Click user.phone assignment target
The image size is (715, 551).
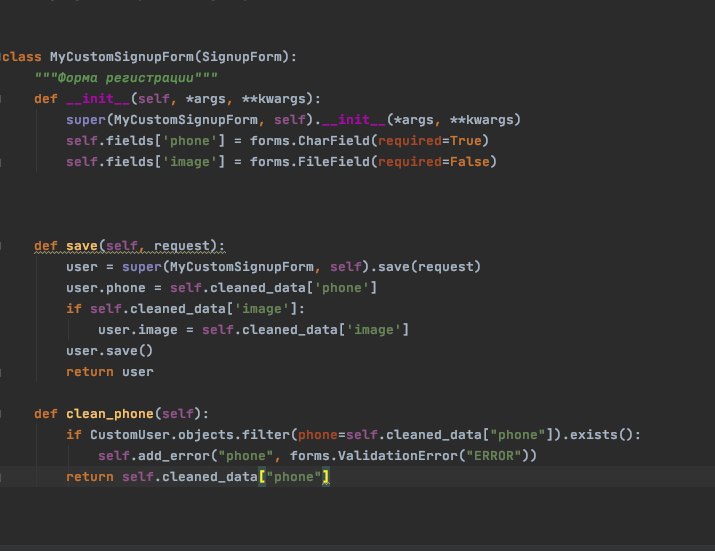[x=106, y=288]
